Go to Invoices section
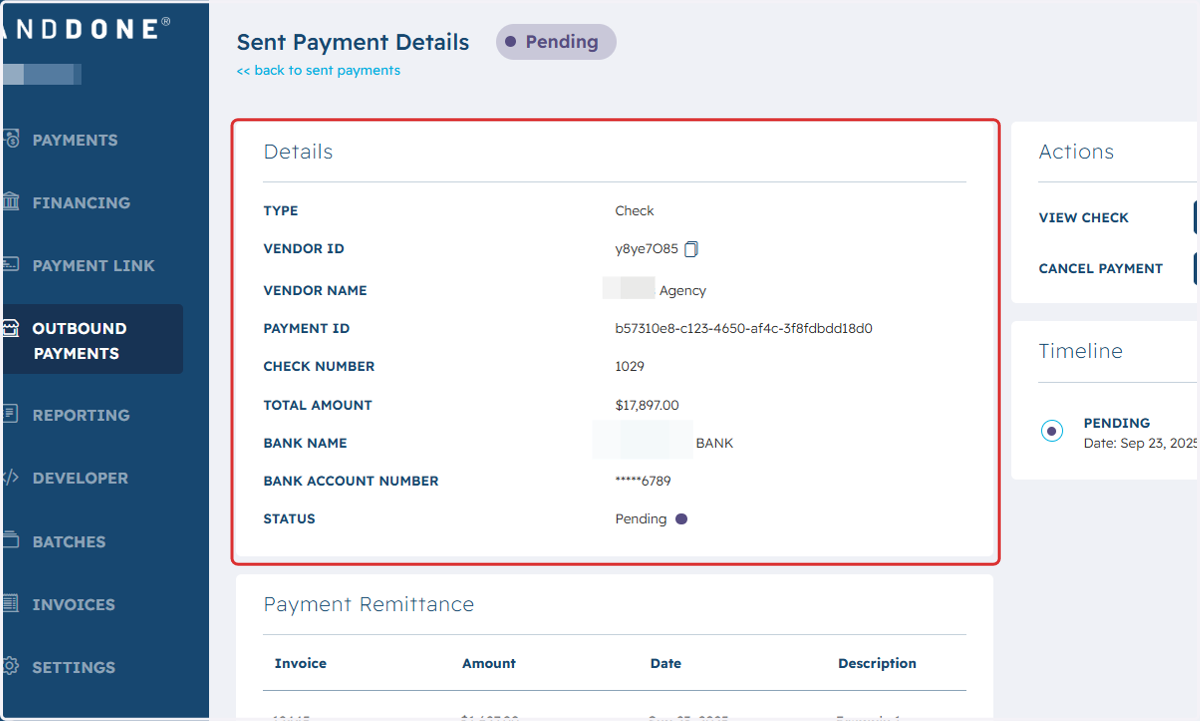This screenshot has height=721, width=1200. [x=73, y=605]
